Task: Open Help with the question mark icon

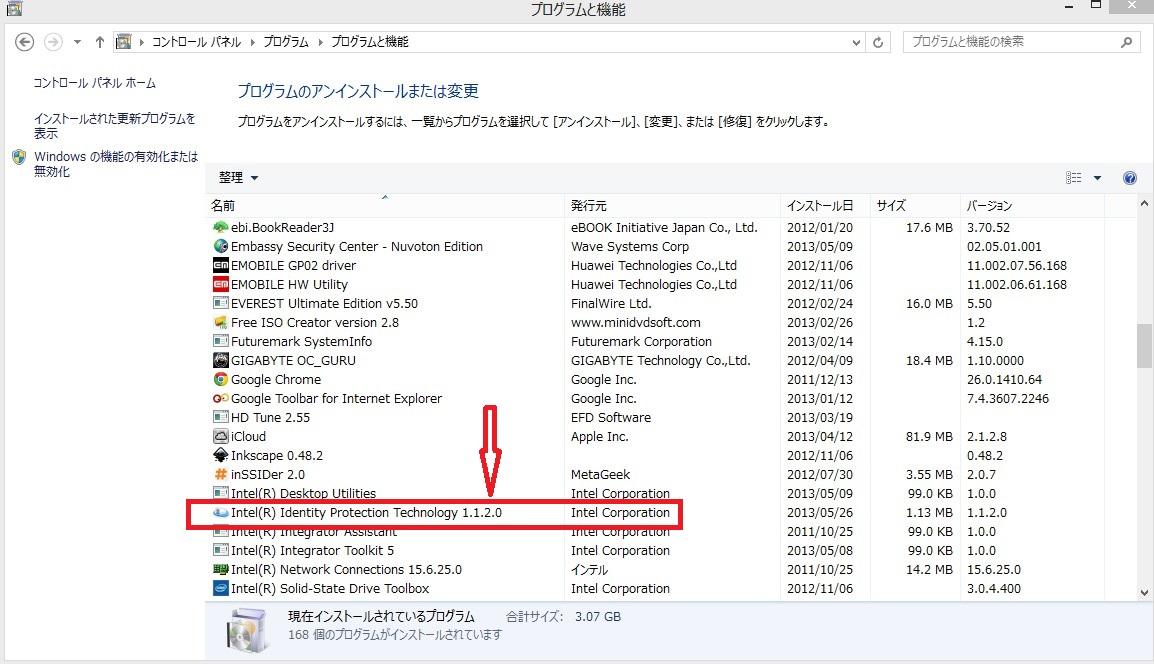Action: (1130, 178)
